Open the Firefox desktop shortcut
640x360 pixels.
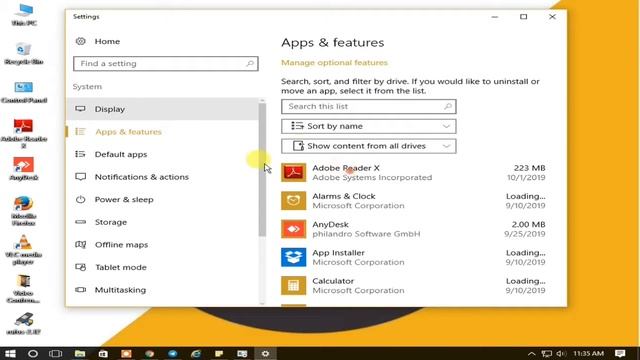click(23, 211)
